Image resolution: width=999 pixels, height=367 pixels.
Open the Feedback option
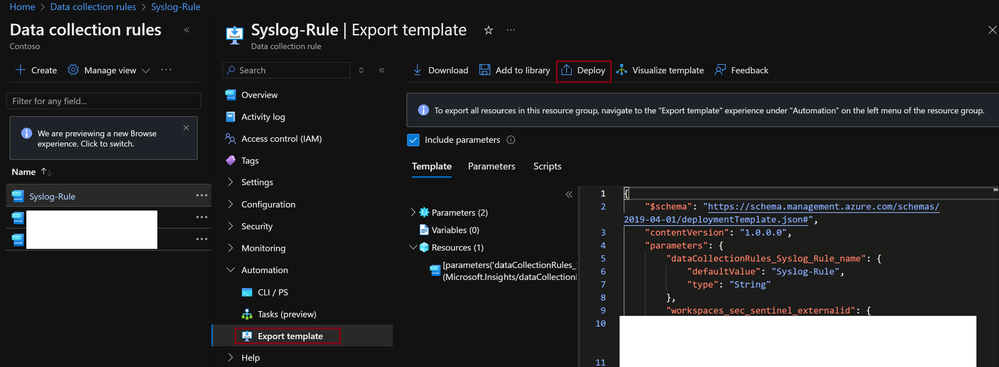pyautogui.click(x=742, y=71)
